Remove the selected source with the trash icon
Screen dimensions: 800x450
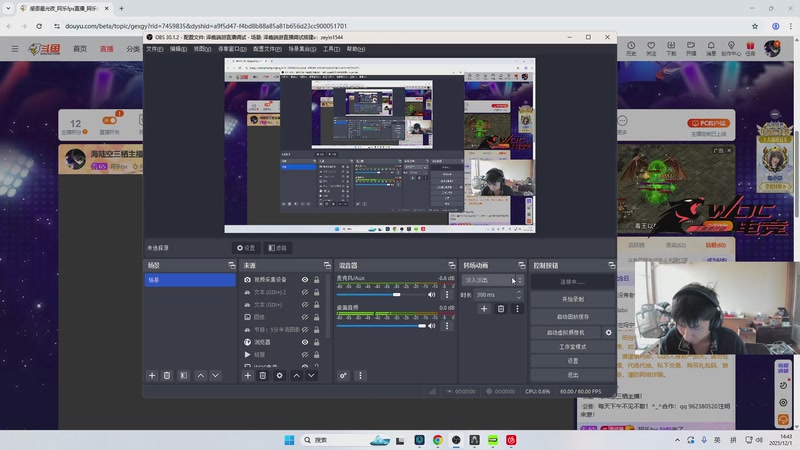pyautogui.click(x=262, y=376)
